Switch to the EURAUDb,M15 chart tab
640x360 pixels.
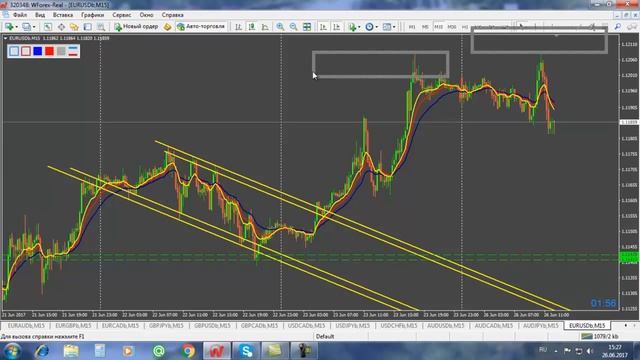26,326
